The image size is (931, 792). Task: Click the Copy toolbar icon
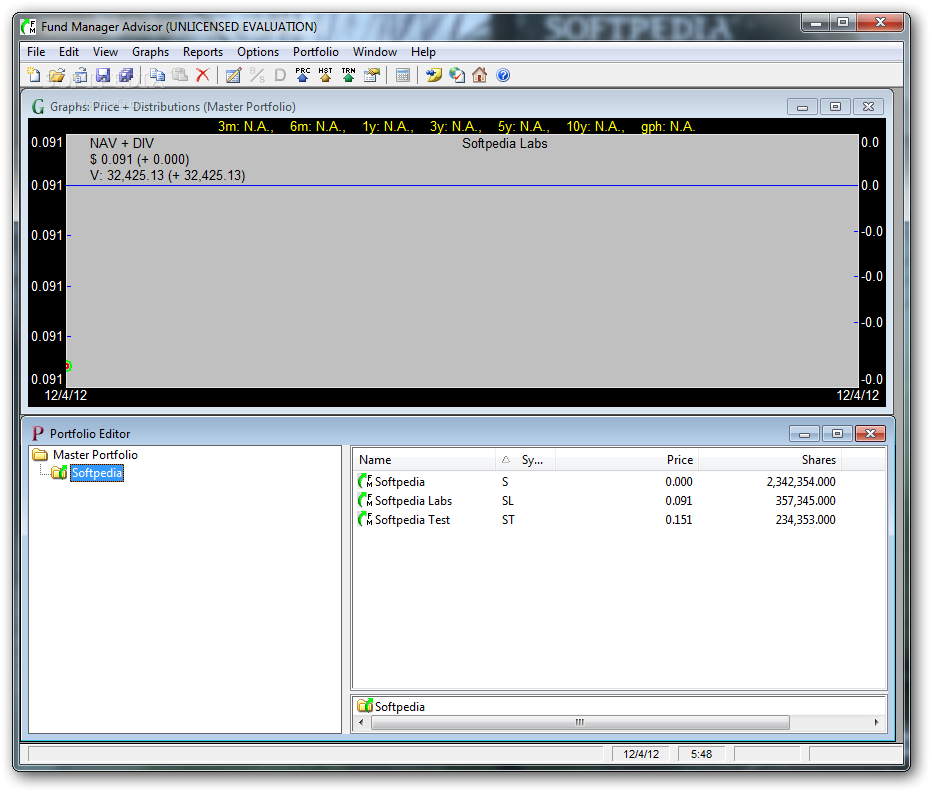[157, 75]
